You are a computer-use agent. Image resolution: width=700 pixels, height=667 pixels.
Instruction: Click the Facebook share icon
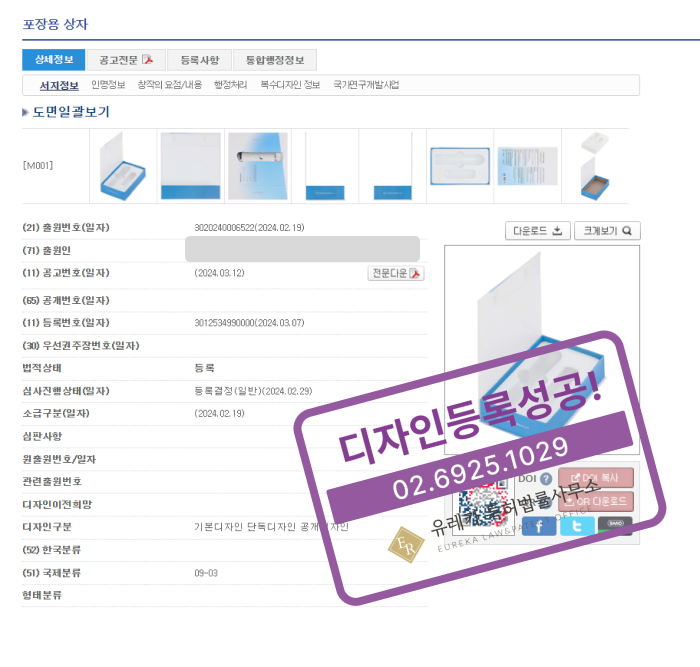(539, 526)
